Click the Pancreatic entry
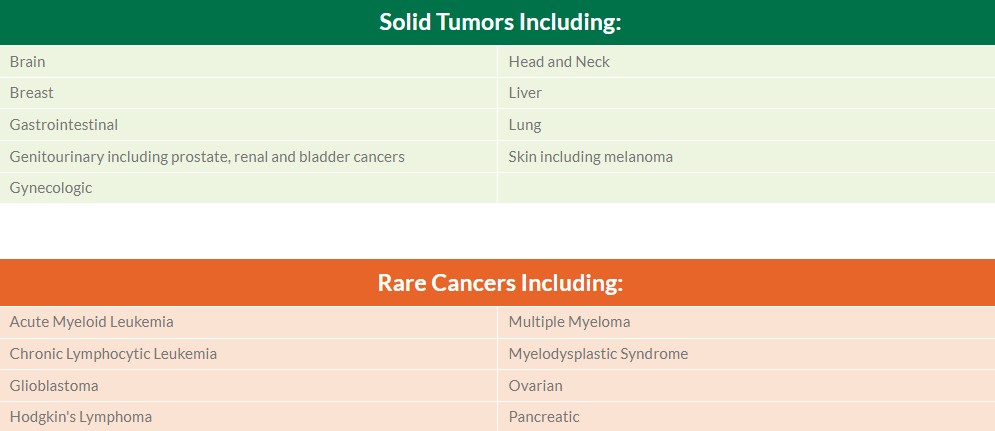Screen dimensions: 995x431 544,417
